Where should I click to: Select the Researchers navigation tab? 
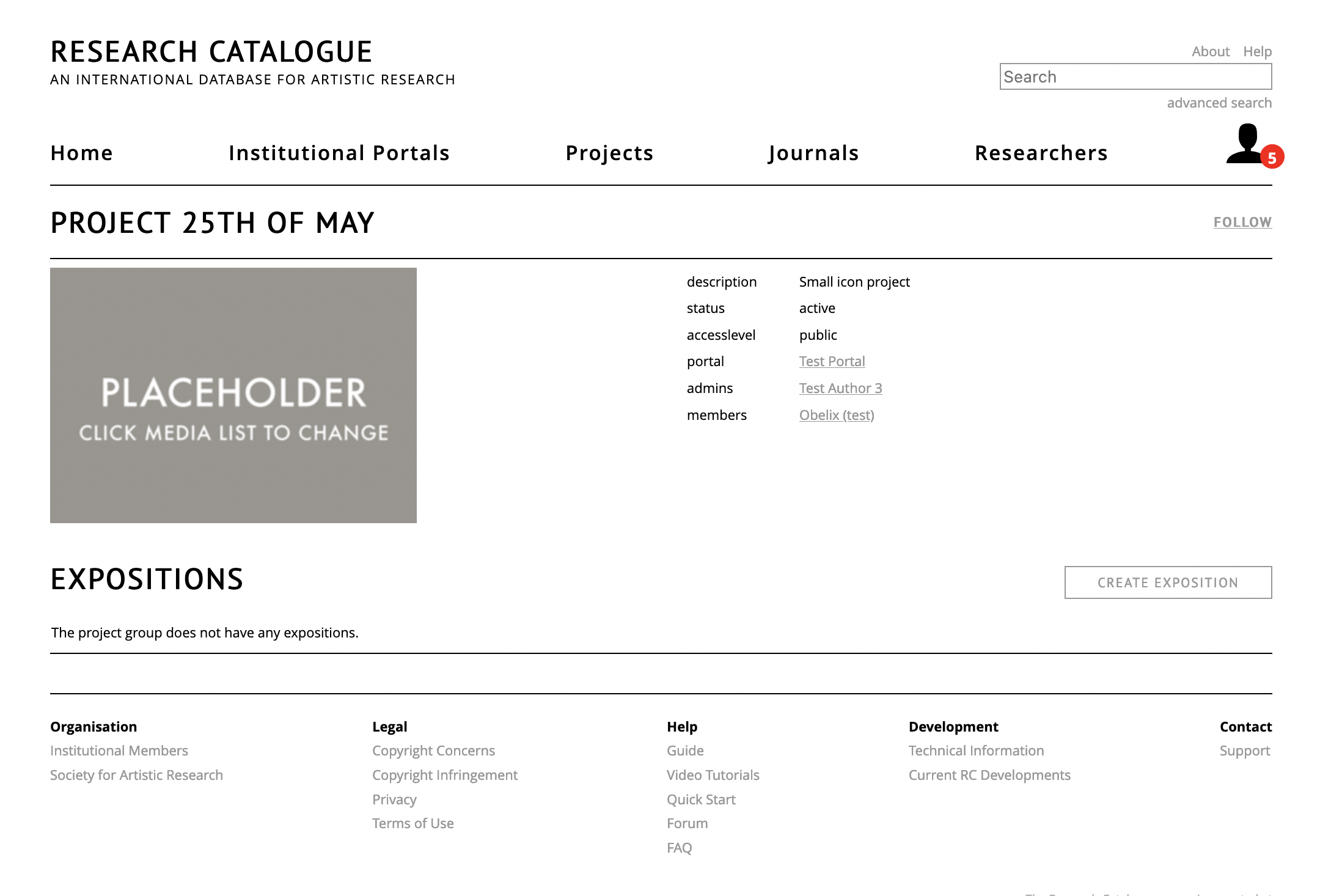(1041, 152)
